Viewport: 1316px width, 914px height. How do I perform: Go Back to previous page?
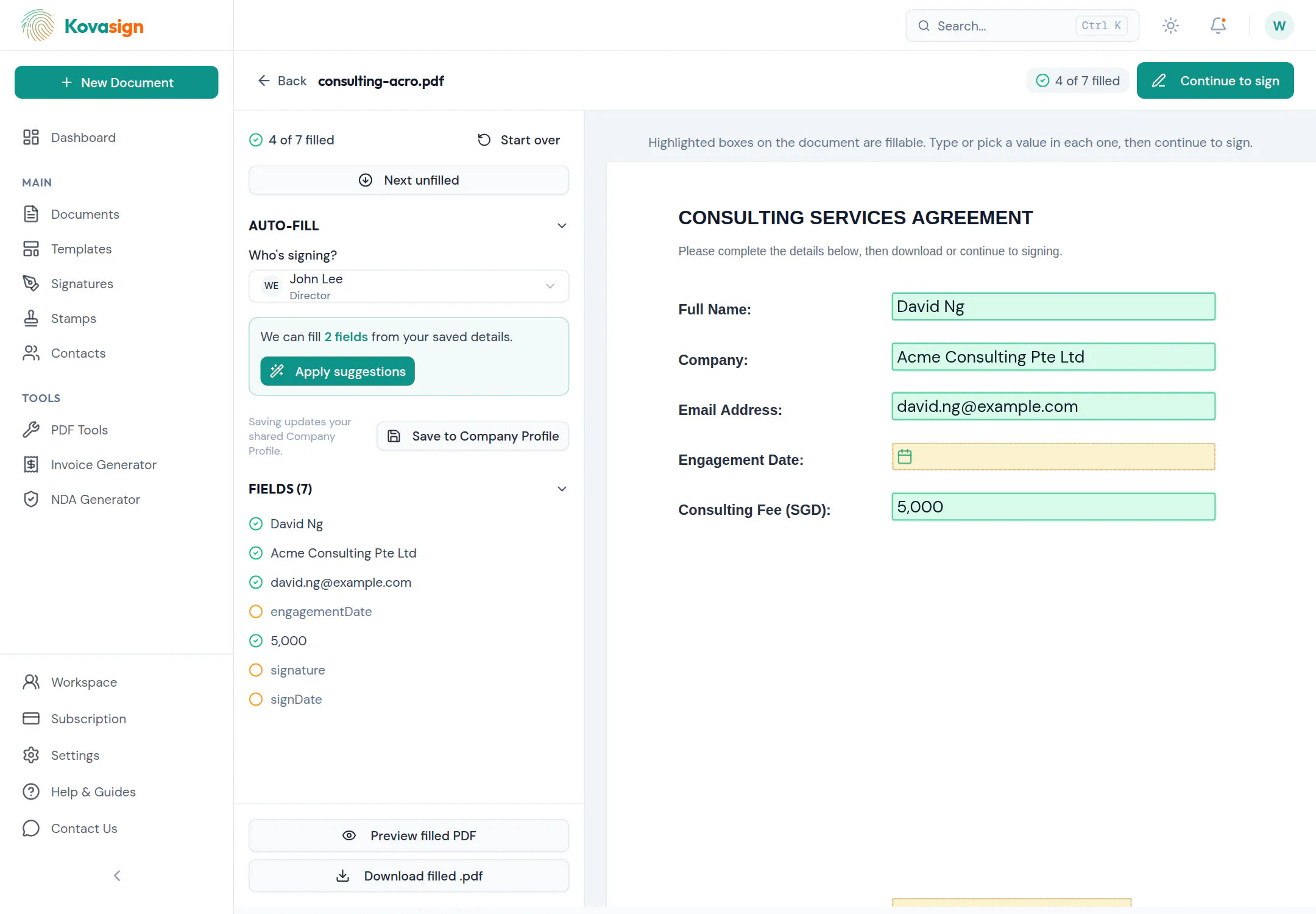[x=282, y=80]
